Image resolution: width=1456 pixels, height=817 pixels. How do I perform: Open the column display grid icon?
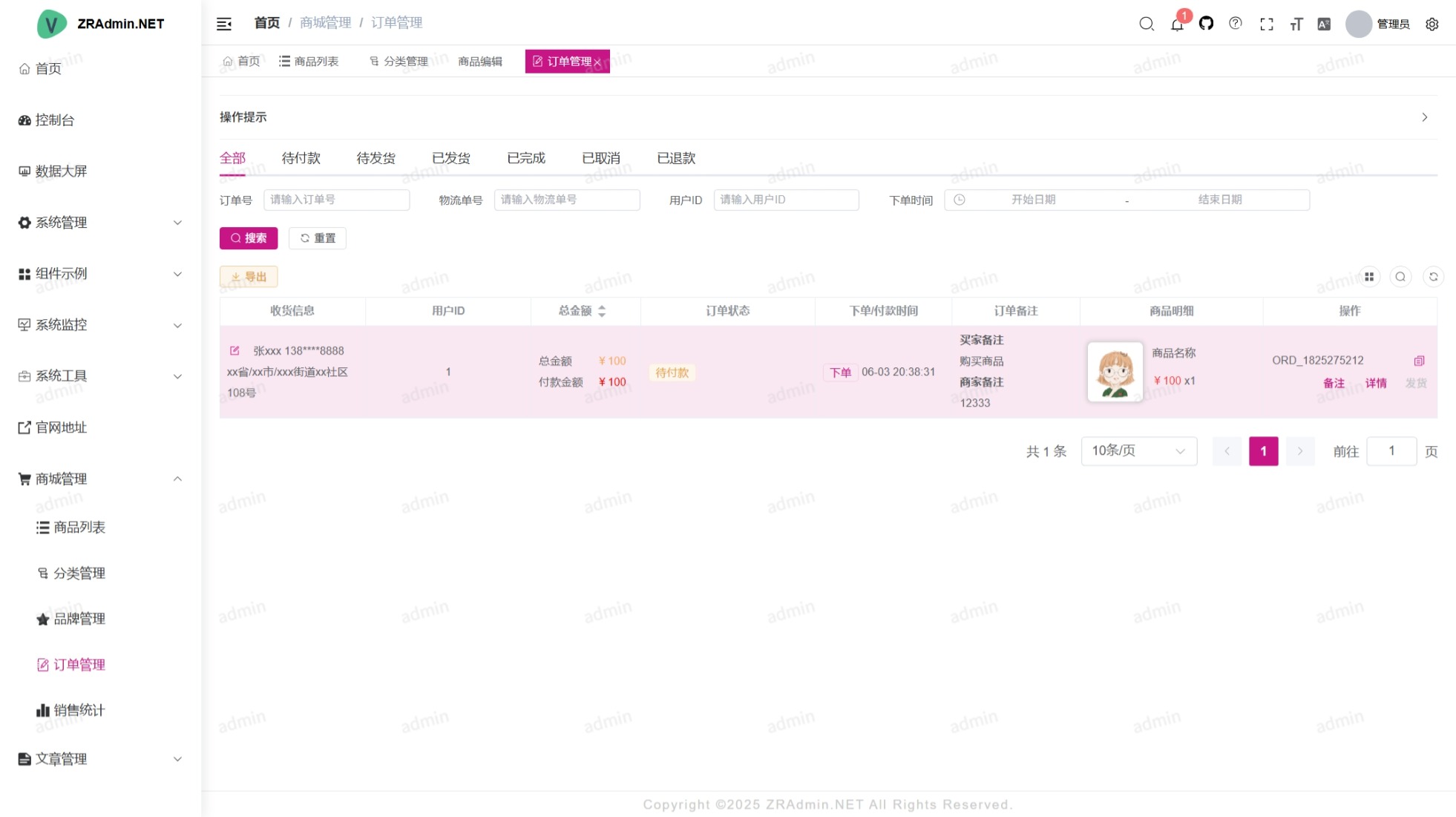coord(1369,277)
